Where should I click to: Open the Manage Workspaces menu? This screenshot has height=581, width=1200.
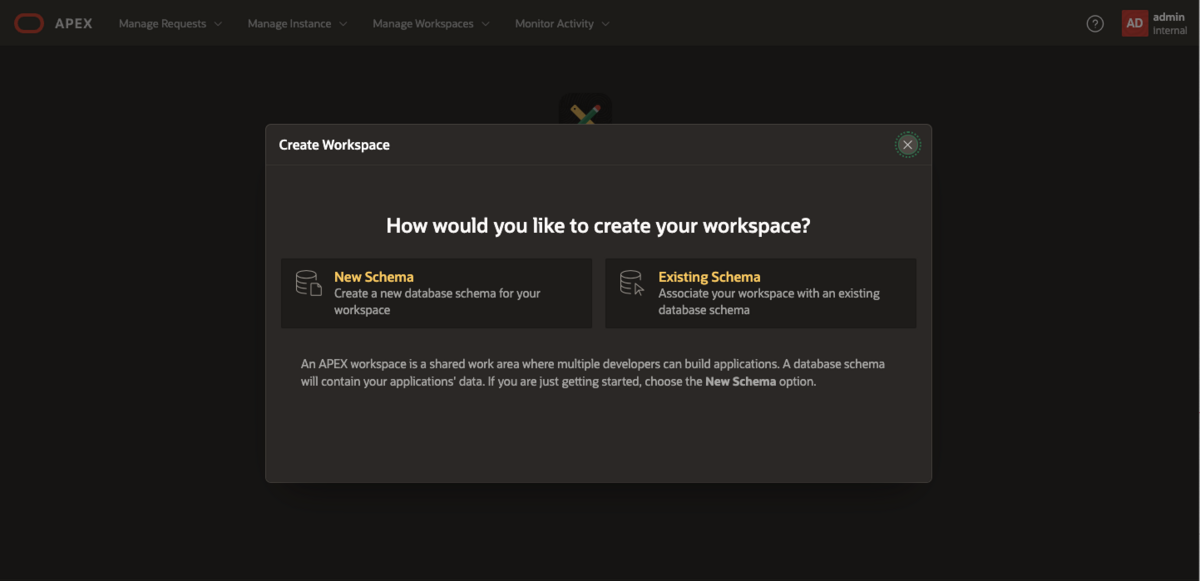tap(431, 23)
